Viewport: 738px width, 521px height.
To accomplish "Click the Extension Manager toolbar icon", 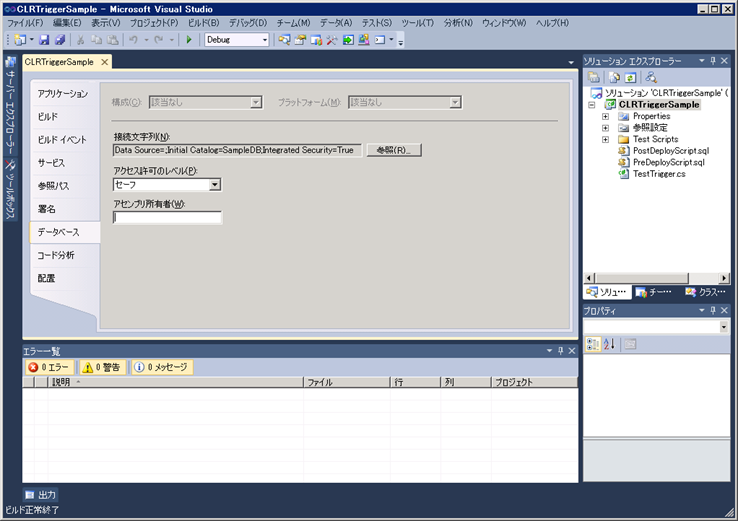I will (364, 40).
